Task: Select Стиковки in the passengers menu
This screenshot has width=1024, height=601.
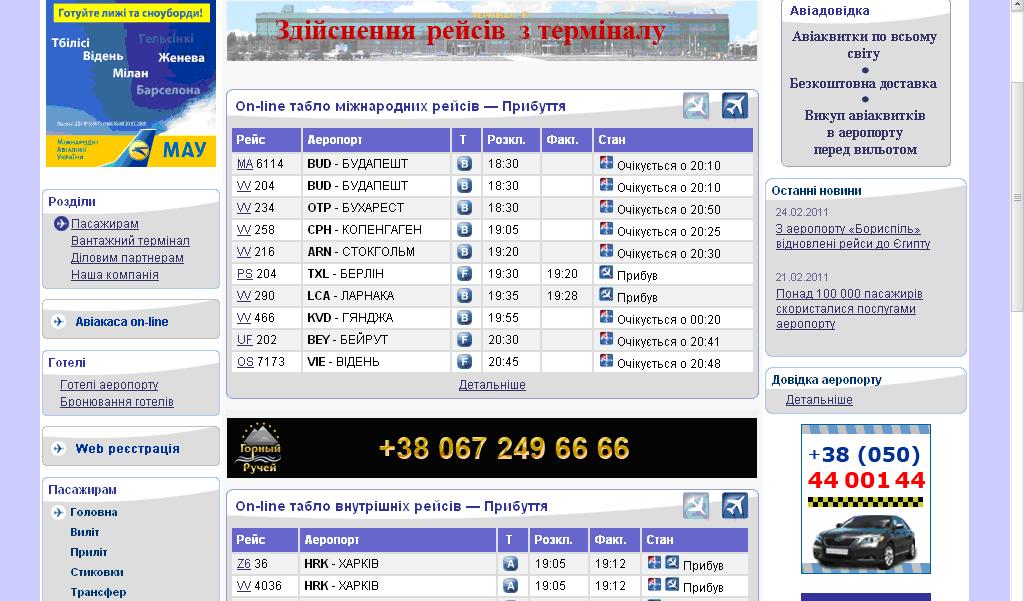Action: tap(96, 572)
